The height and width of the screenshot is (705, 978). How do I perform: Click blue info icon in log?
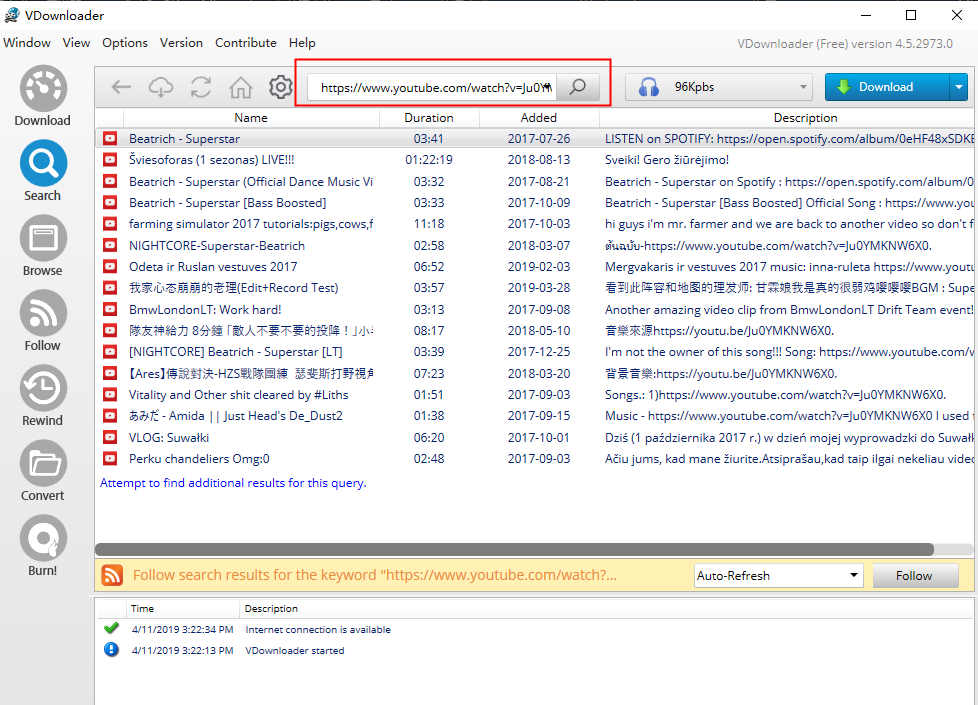(x=112, y=649)
